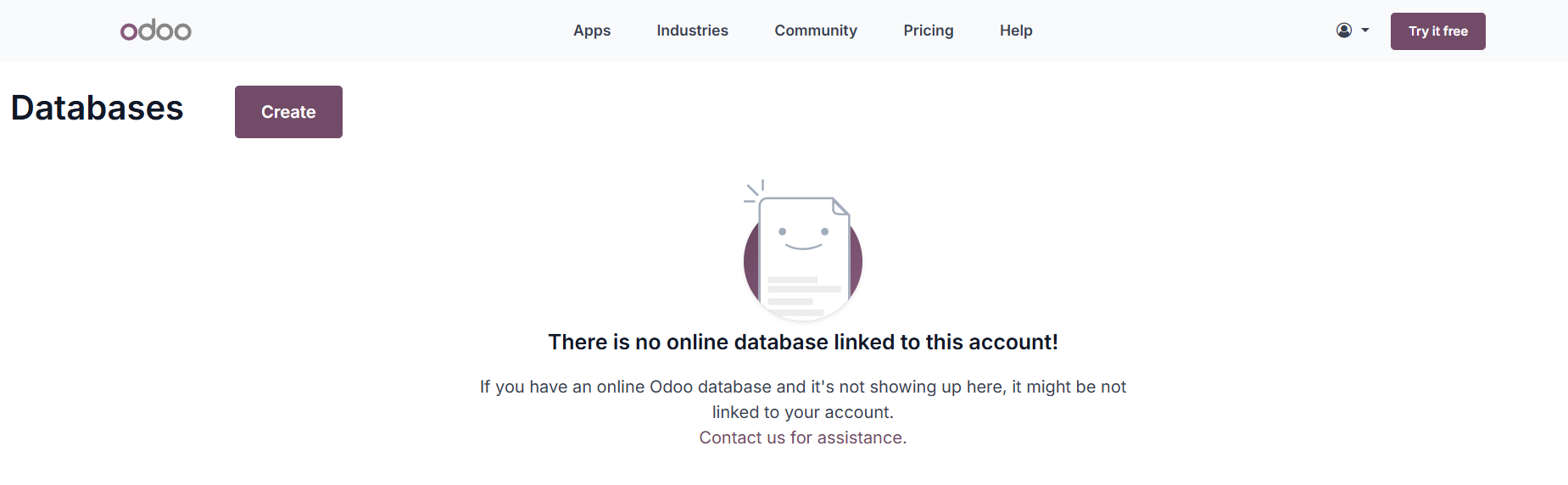Screen dimensions: 1568x485
Task: Expand the account dropdown caret
Action: [1365, 31]
